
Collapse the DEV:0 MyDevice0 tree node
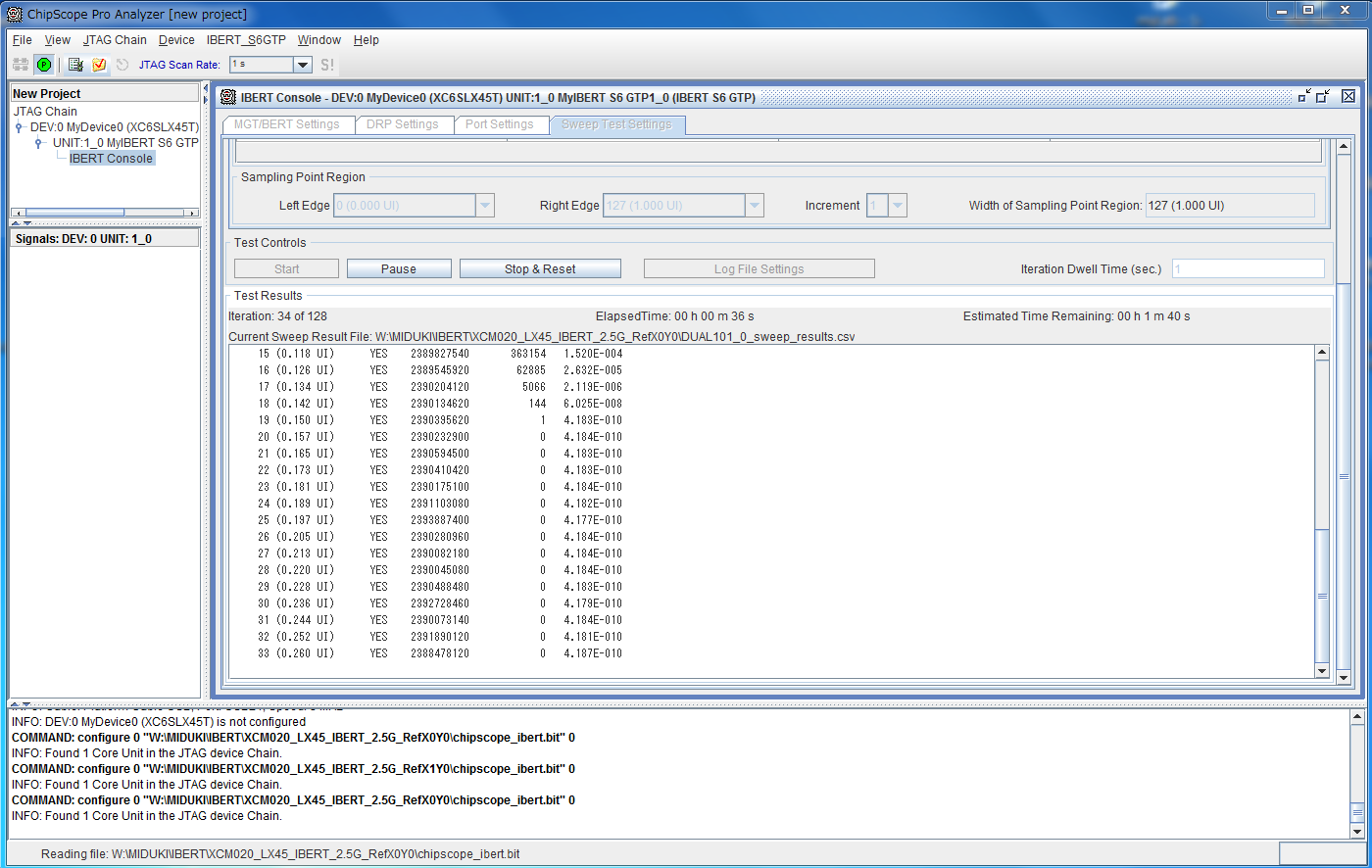click(19, 127)
